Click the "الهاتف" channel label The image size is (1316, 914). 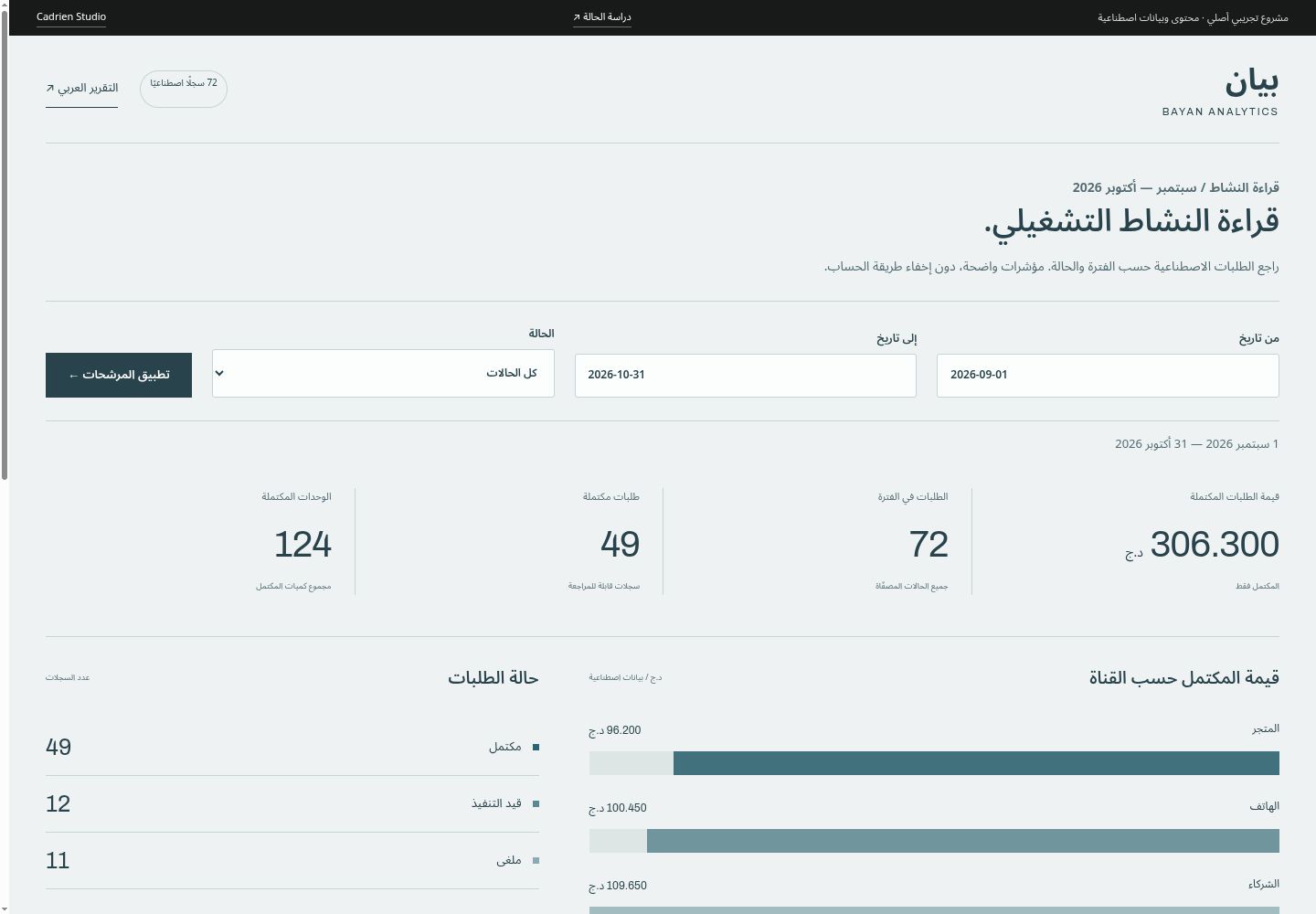pos(1265,807)
